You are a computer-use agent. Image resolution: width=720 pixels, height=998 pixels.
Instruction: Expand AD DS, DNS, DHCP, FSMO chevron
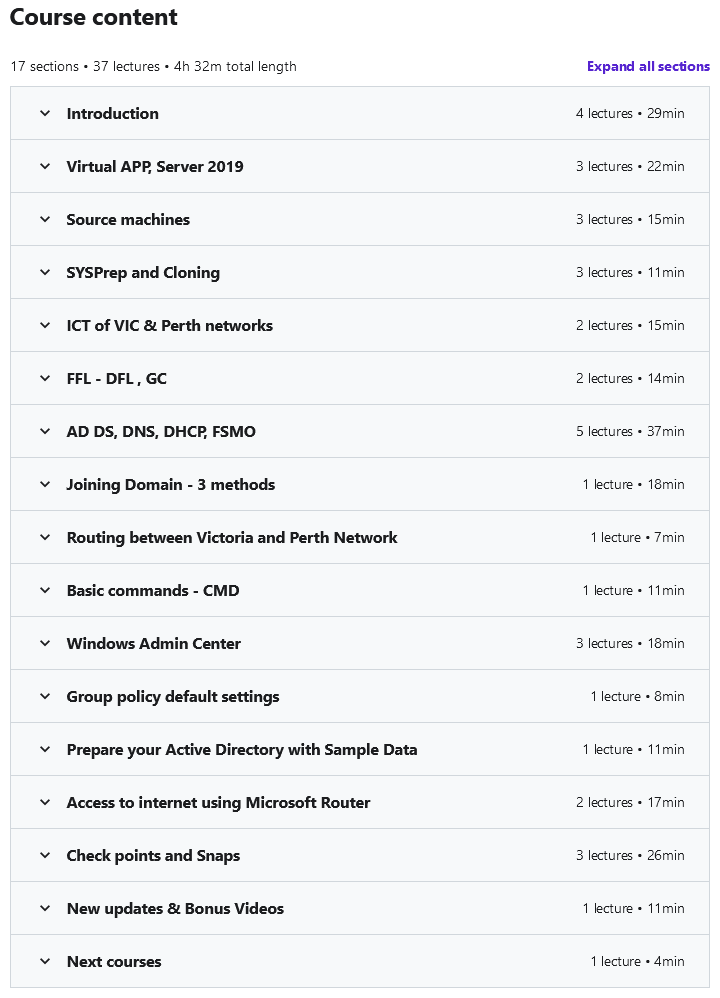(45, 432)
